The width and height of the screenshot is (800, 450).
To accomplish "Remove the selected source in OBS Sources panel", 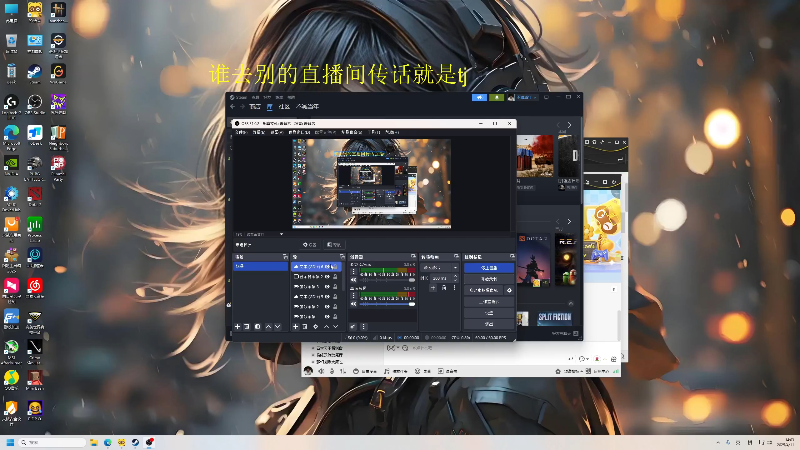I will click(x=305, y=327).
